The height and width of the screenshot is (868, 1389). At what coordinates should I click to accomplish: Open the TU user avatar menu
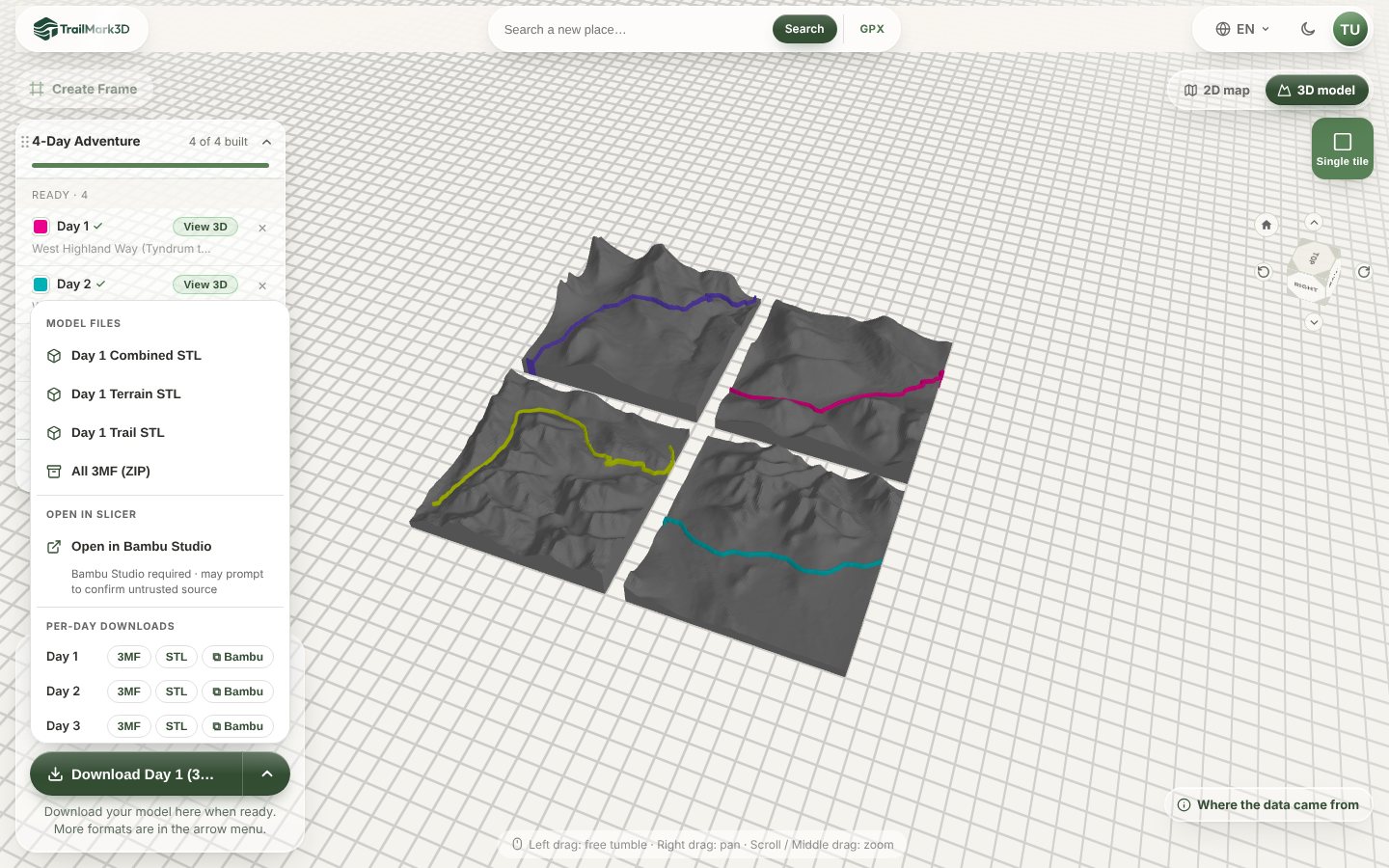1350,29
